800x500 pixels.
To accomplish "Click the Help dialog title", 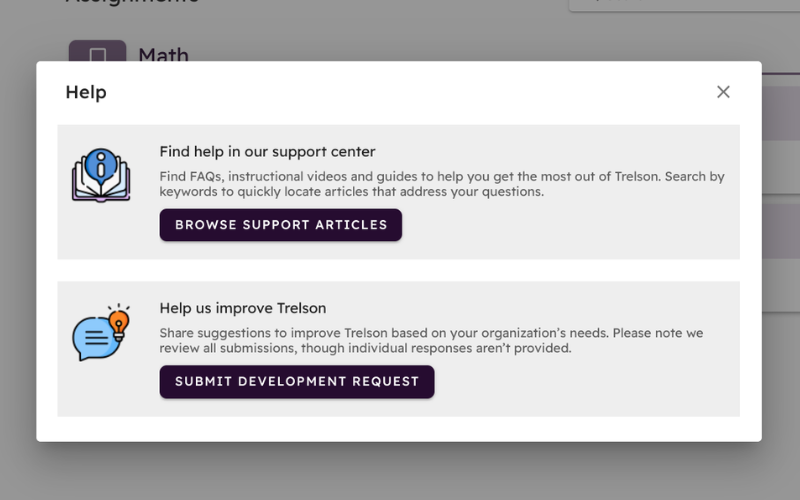I will [x=86, y=92].
